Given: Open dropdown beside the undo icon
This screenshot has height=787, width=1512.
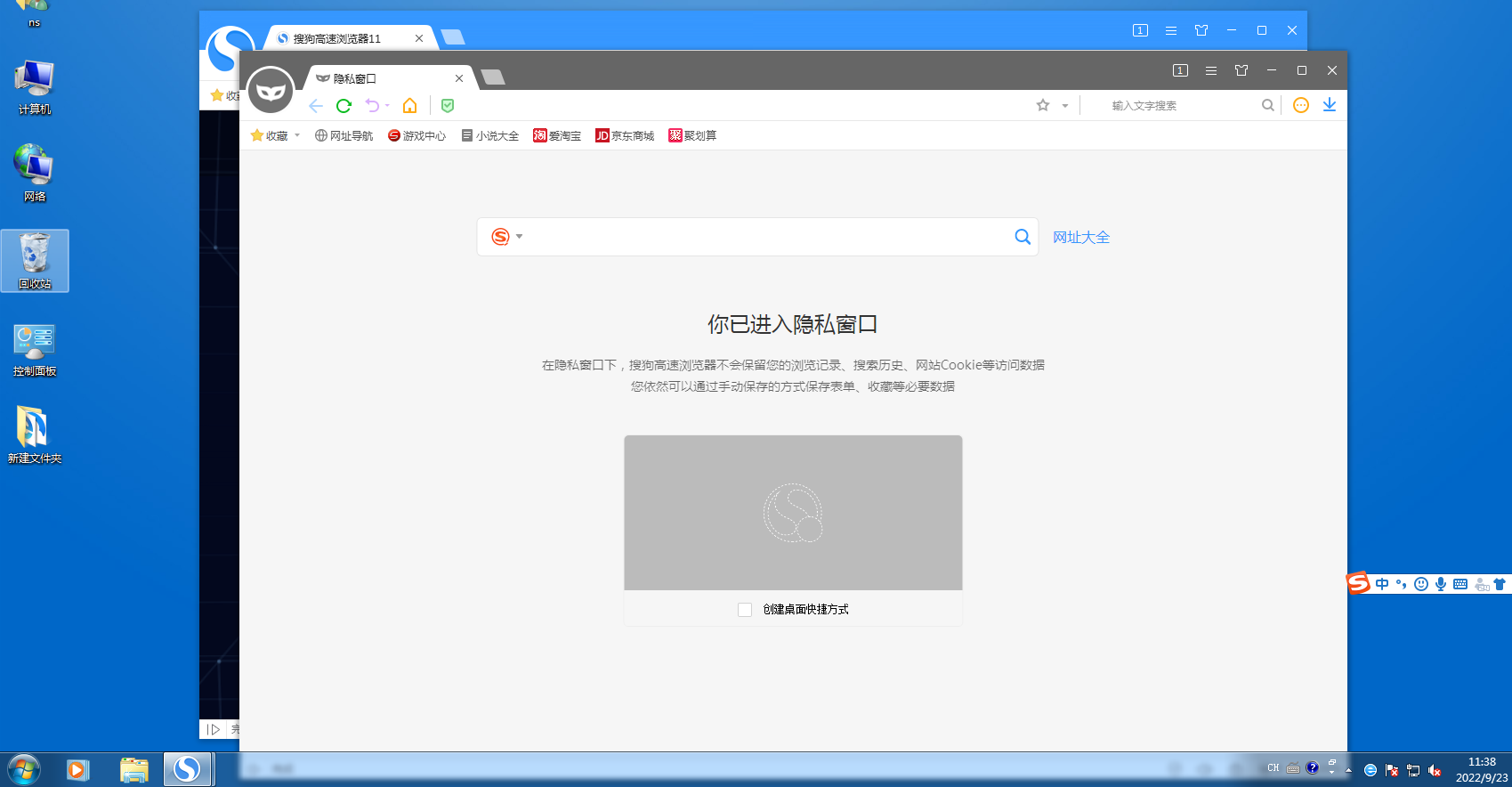Looking at the screenshot, I should click(387, 106).
